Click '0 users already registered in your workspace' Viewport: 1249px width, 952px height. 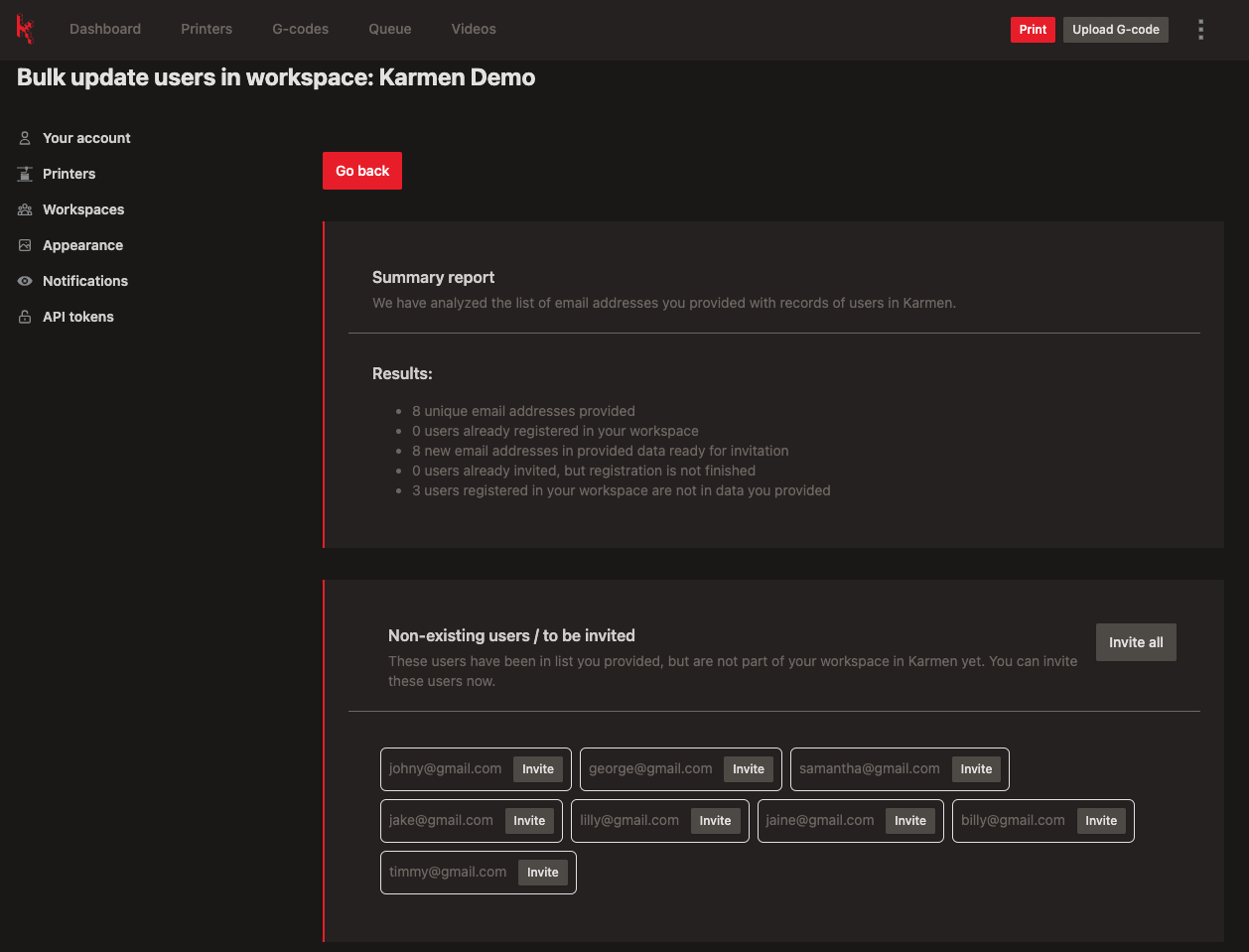pos(555,431)
